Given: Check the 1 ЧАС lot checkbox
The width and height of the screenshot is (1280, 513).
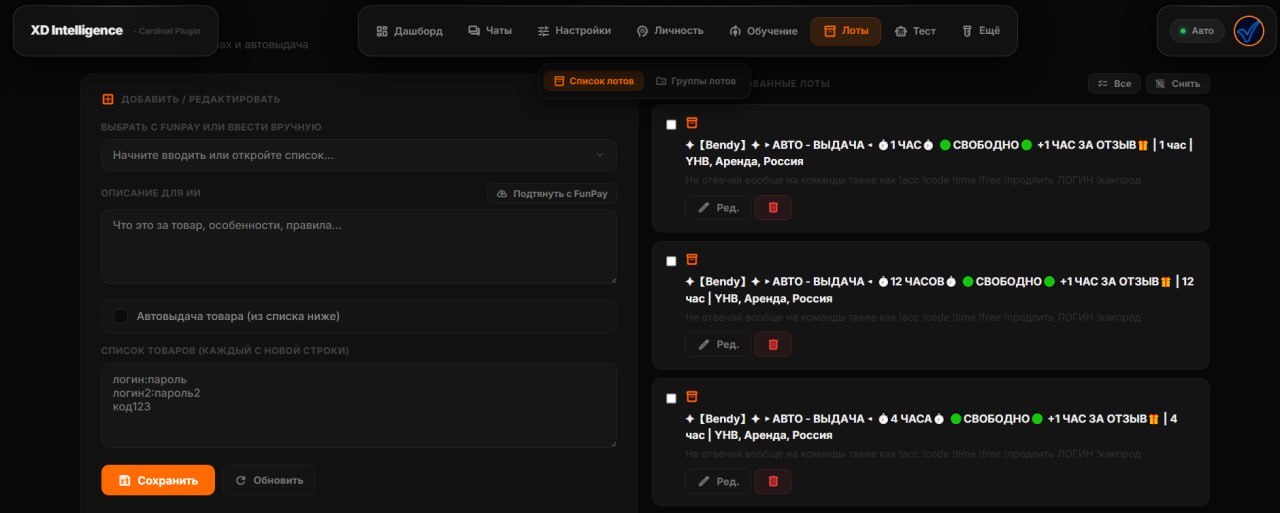Looking at the screenshot, I should [x=671, y=124].
